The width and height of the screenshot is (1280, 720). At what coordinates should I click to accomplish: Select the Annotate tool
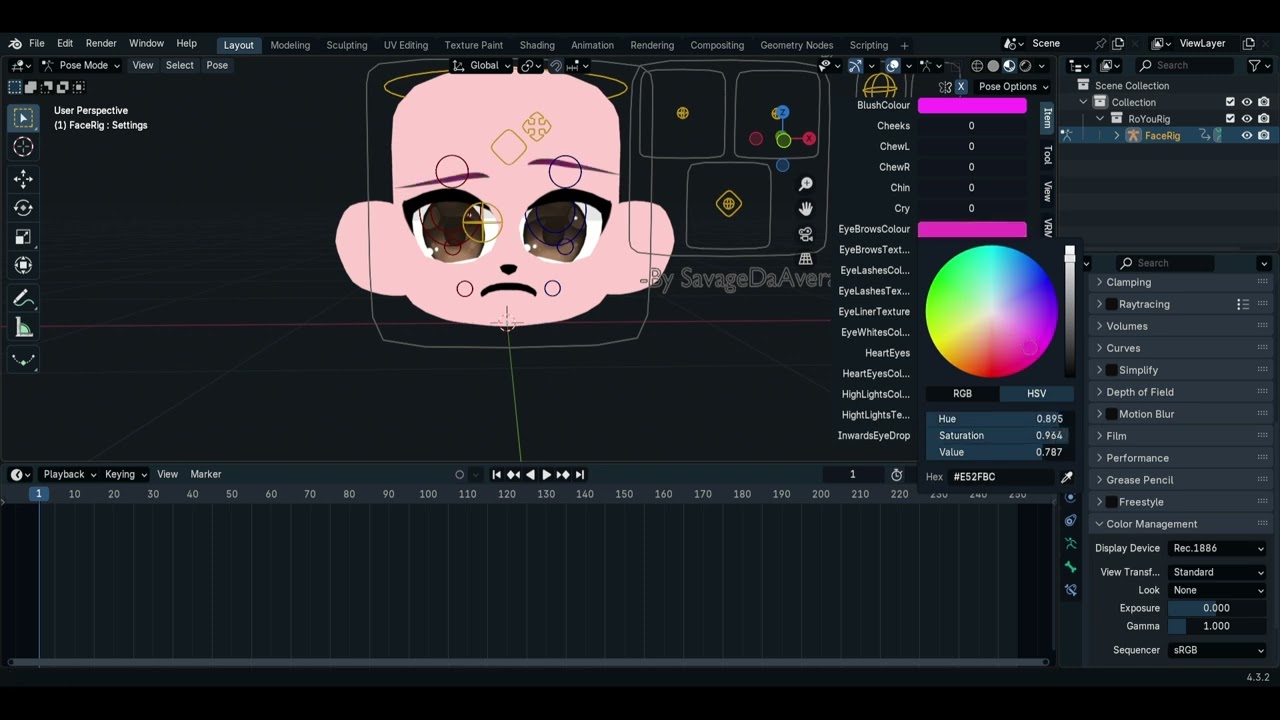pyautogui.click(x=23, y=297)
